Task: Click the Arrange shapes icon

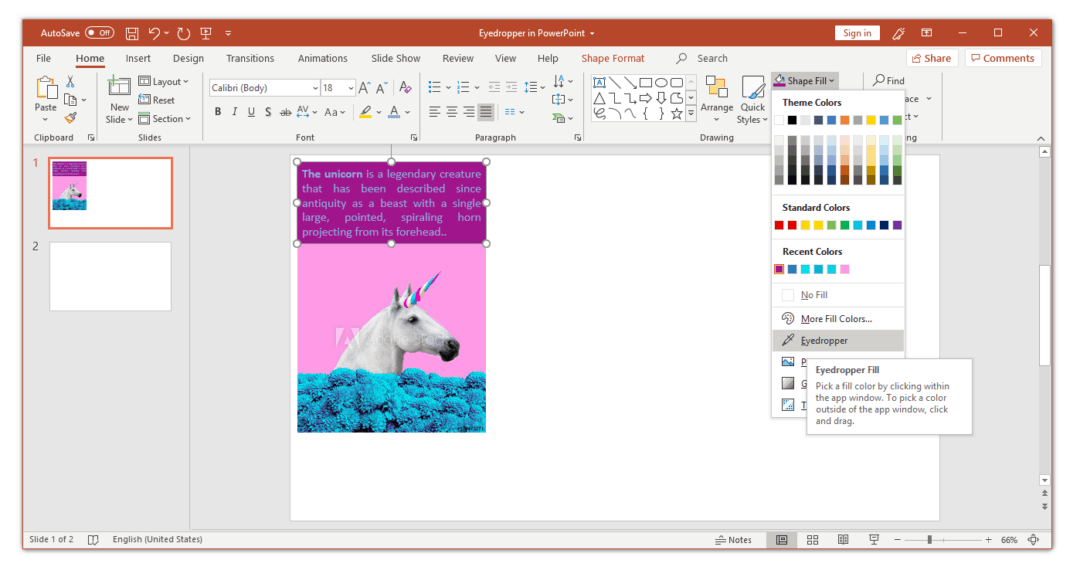Action: pos(716,100)
